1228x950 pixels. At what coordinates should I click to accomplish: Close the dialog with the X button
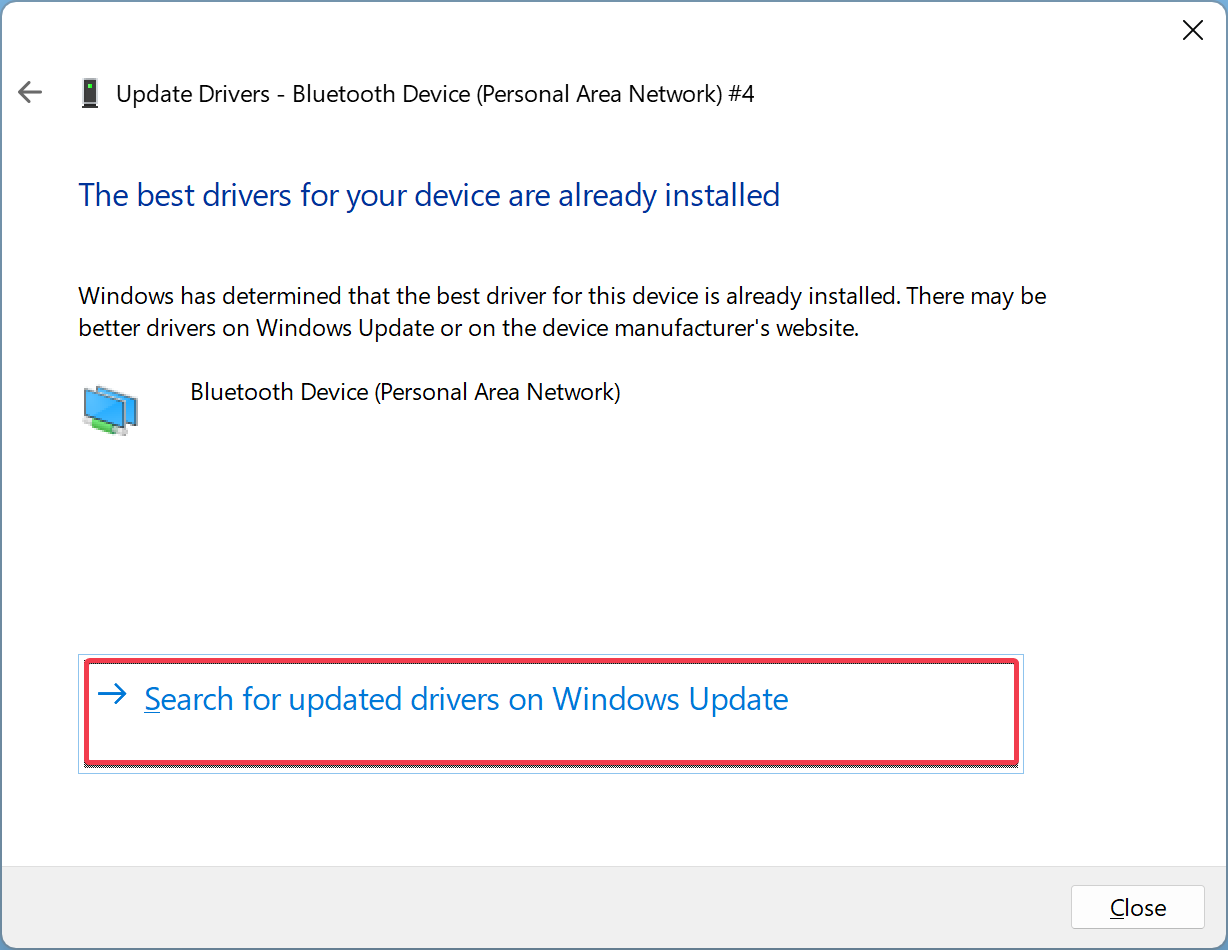tap(1192, 31)
